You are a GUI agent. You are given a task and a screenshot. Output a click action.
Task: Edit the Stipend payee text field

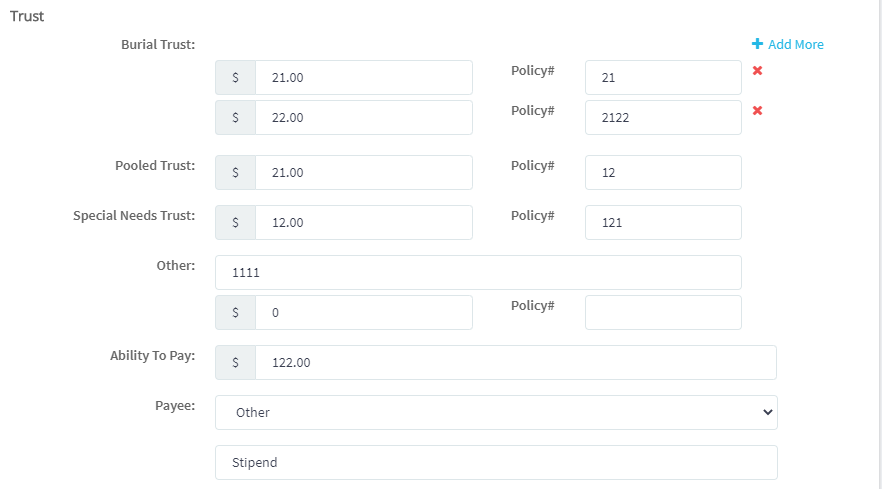pyautogui.click(x=496, y=463)
